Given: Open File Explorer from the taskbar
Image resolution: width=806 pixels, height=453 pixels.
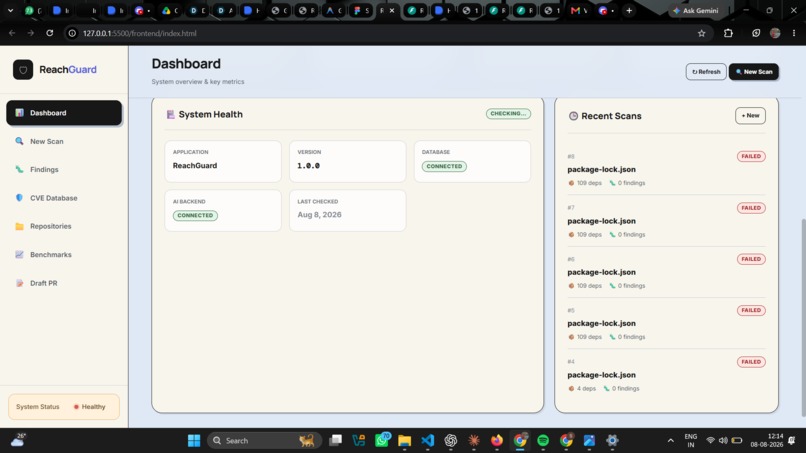Looking at the screenshot, I should tap(405, 441).
